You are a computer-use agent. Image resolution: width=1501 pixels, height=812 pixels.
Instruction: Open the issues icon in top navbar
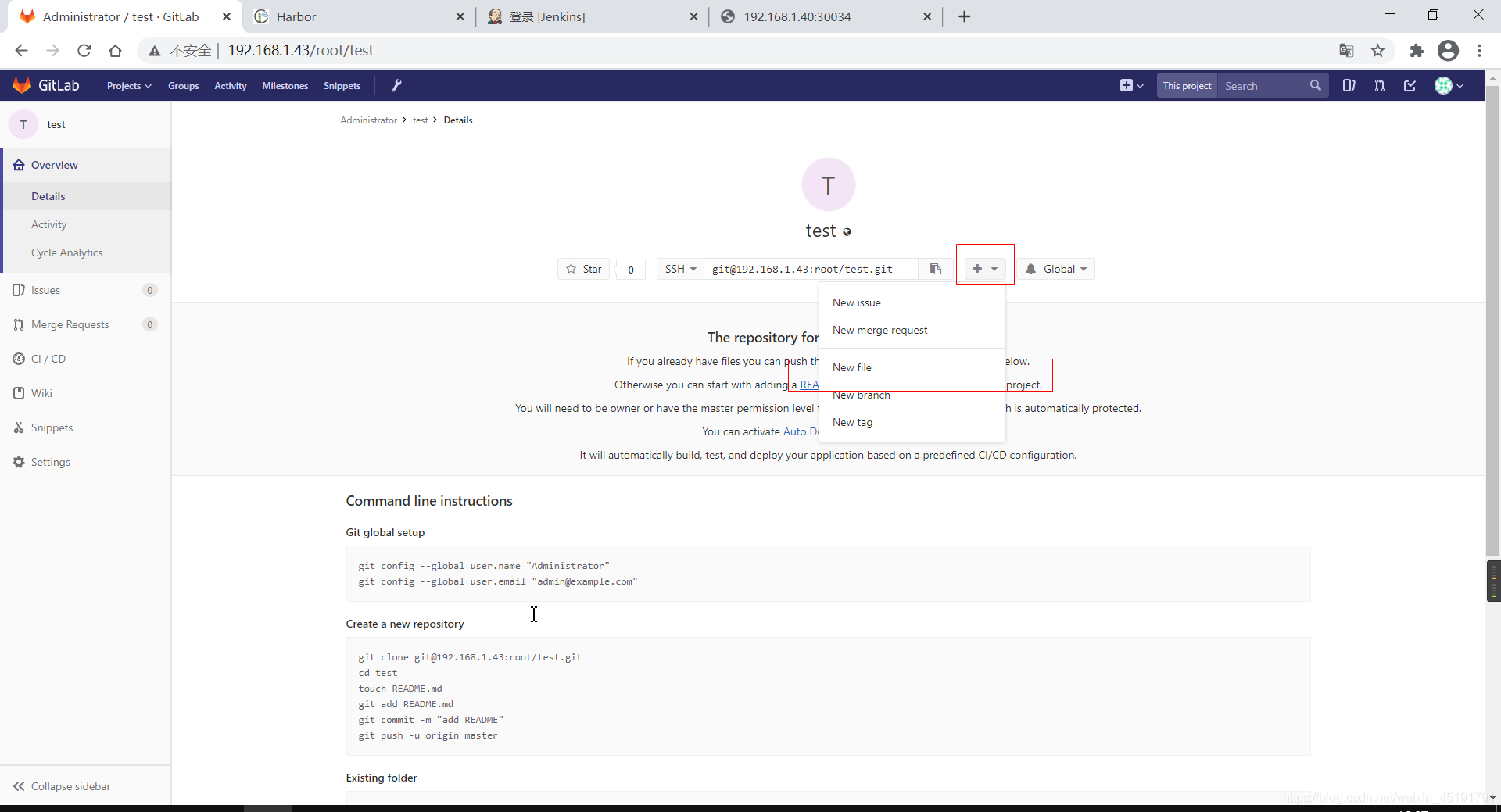(x=1349, y=85)
